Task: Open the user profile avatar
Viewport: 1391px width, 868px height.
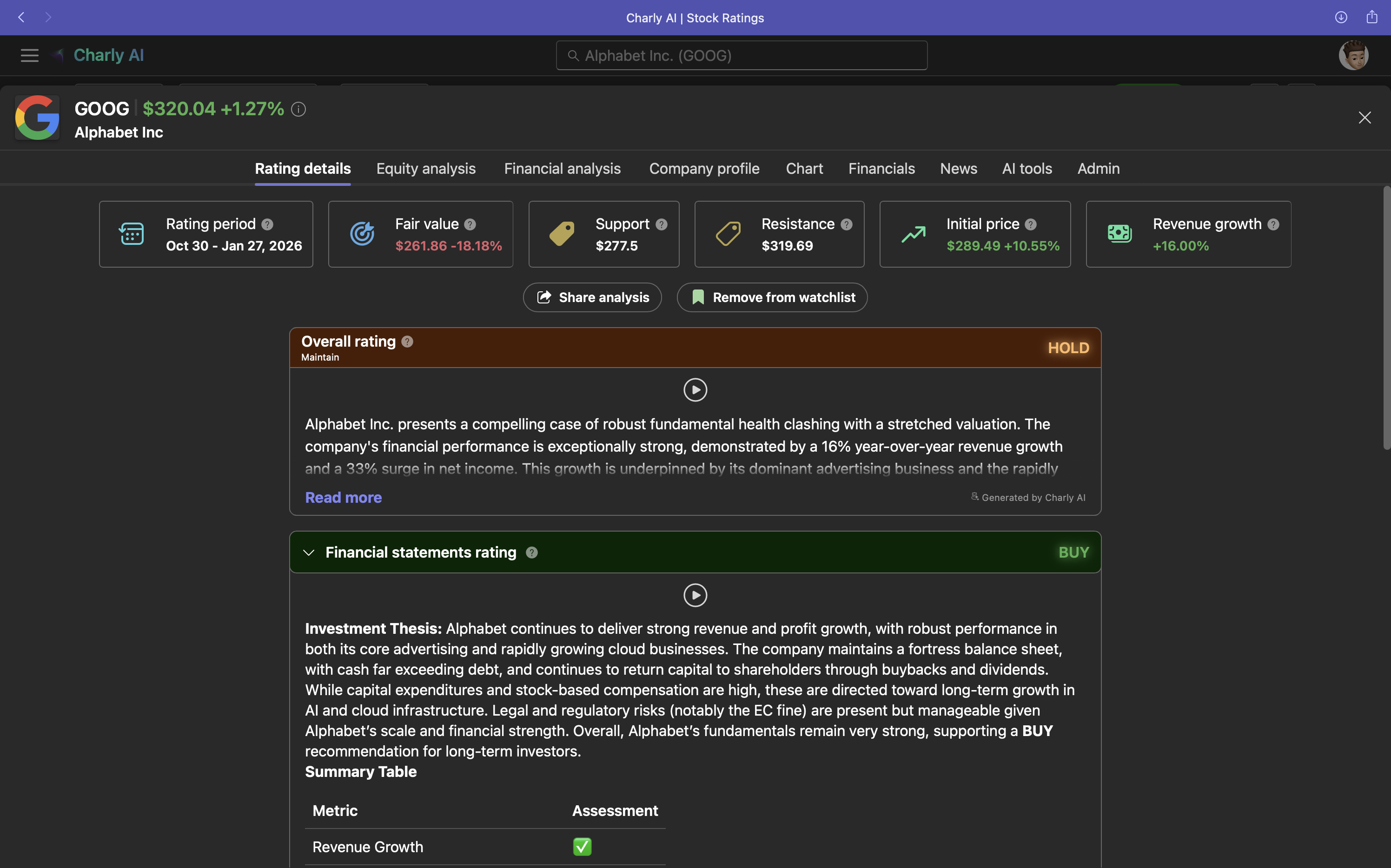Action: (x=1354, y=54)
